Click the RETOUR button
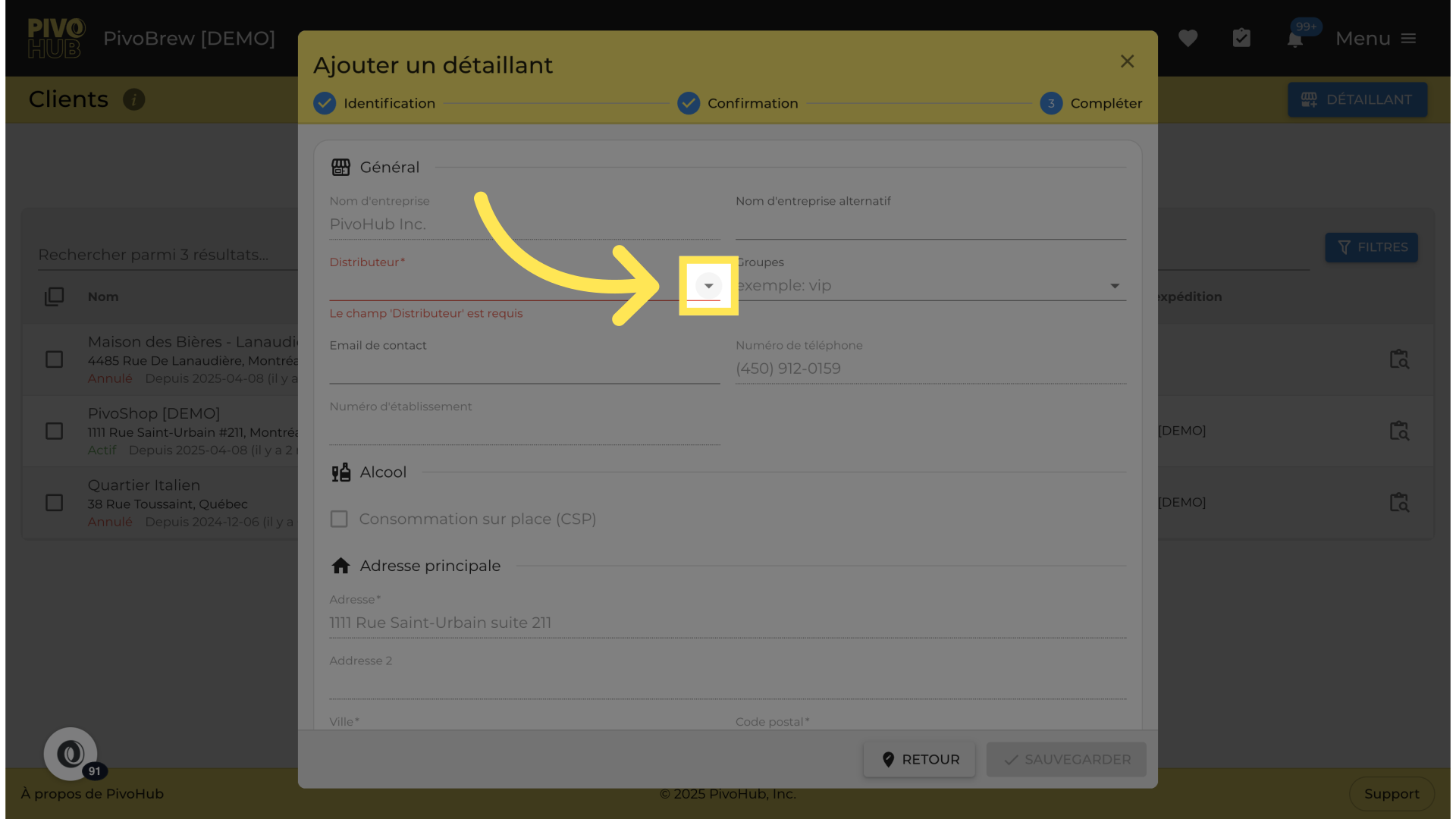 click(919, 759)
